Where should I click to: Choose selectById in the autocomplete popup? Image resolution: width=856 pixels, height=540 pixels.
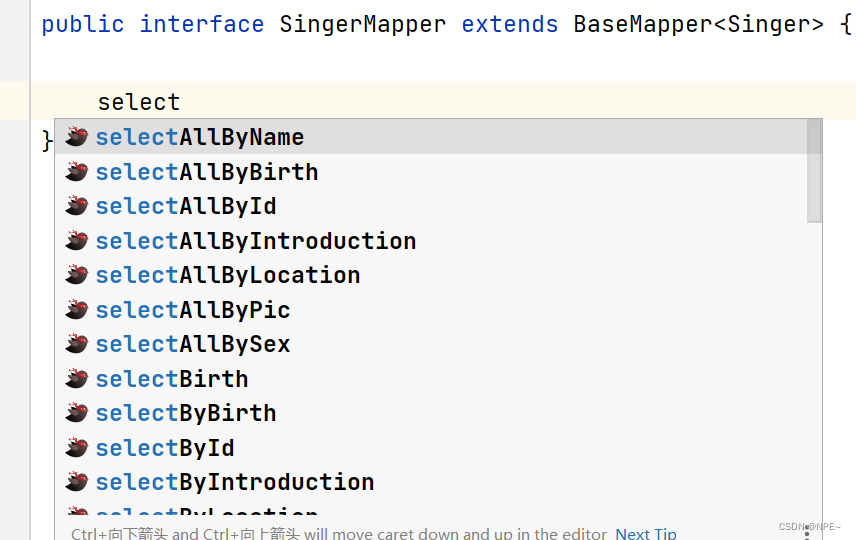[431, 448]
